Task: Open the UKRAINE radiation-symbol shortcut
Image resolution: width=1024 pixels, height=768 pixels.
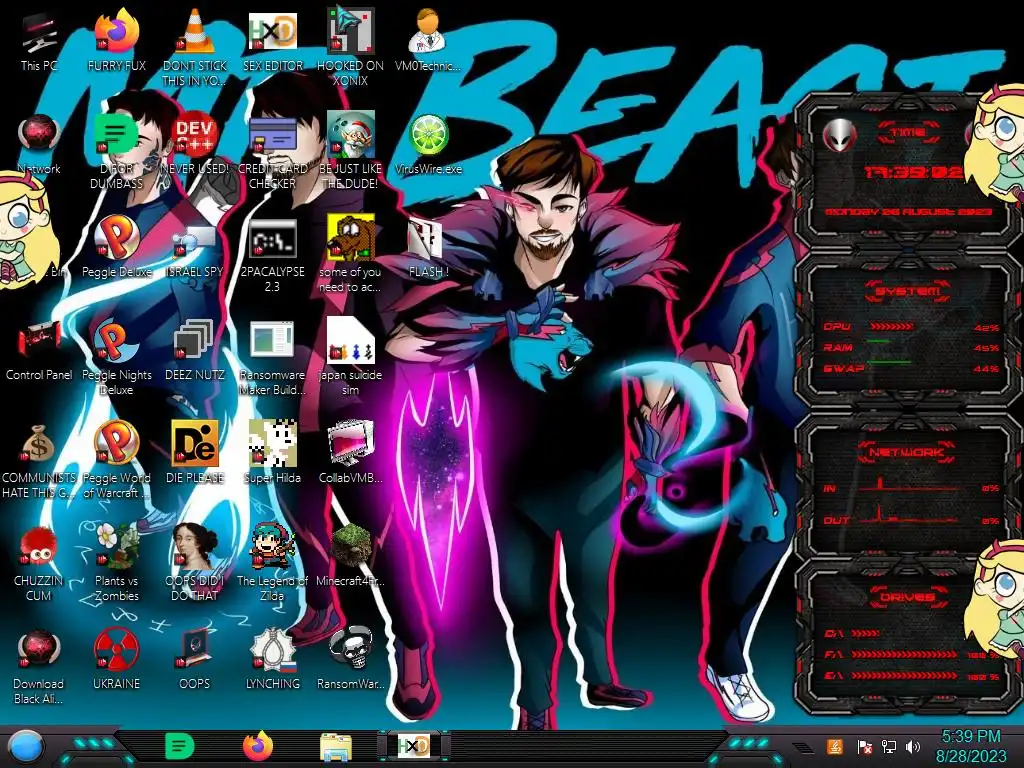Action: [x=117, y=658]
